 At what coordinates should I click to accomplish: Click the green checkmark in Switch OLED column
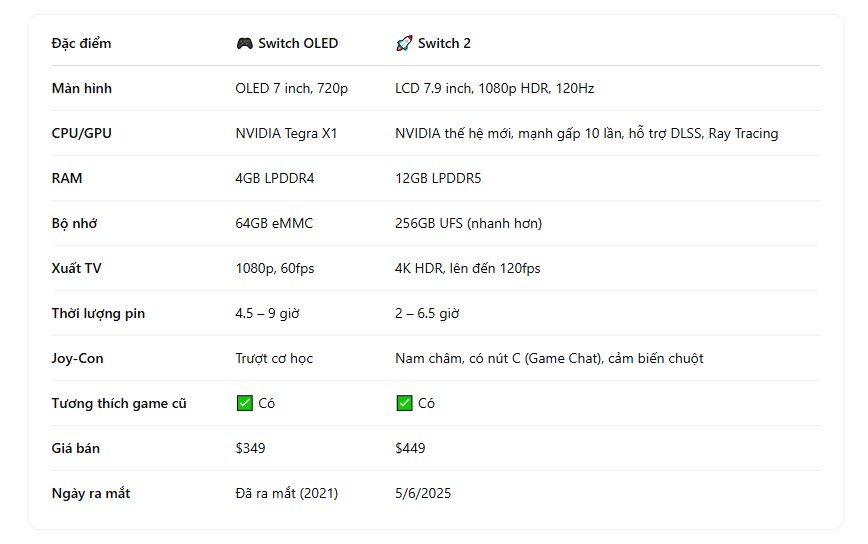point(244,404)
